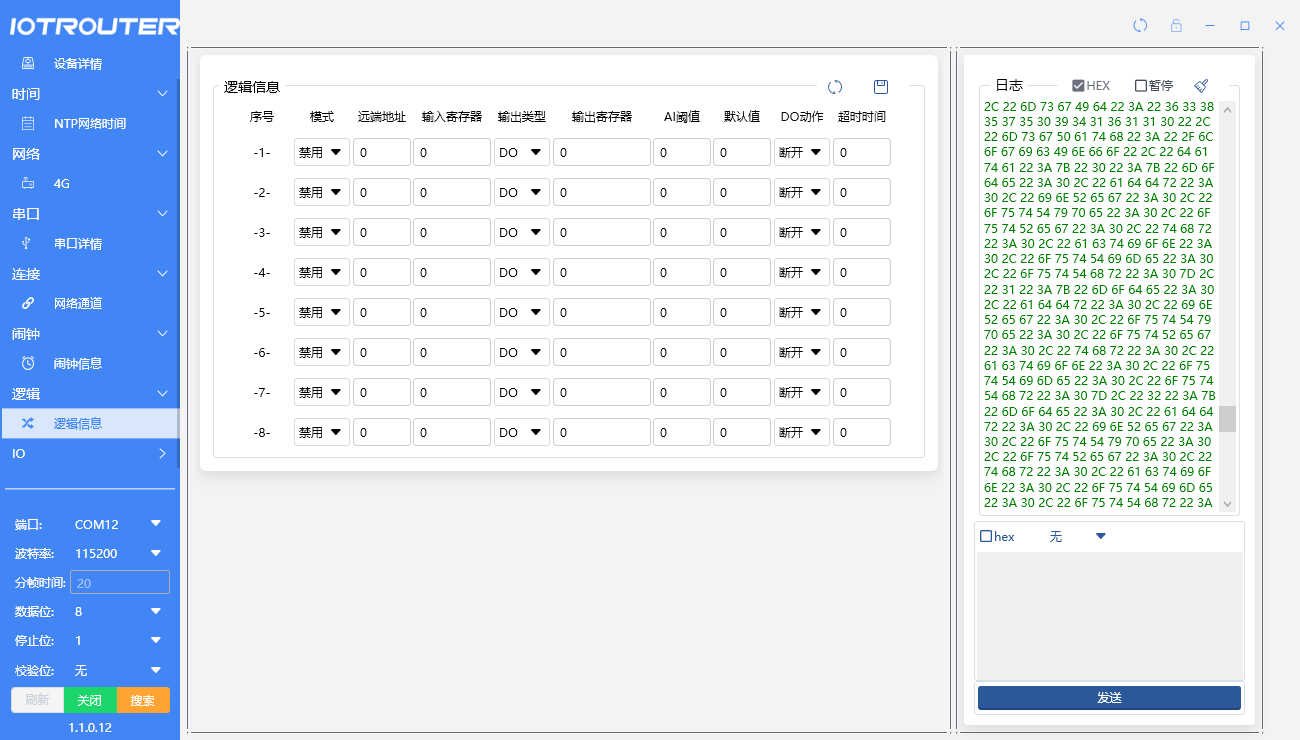Click the sync icon in title bar
The image size is (1300, 740).
tap(1140, 26)
